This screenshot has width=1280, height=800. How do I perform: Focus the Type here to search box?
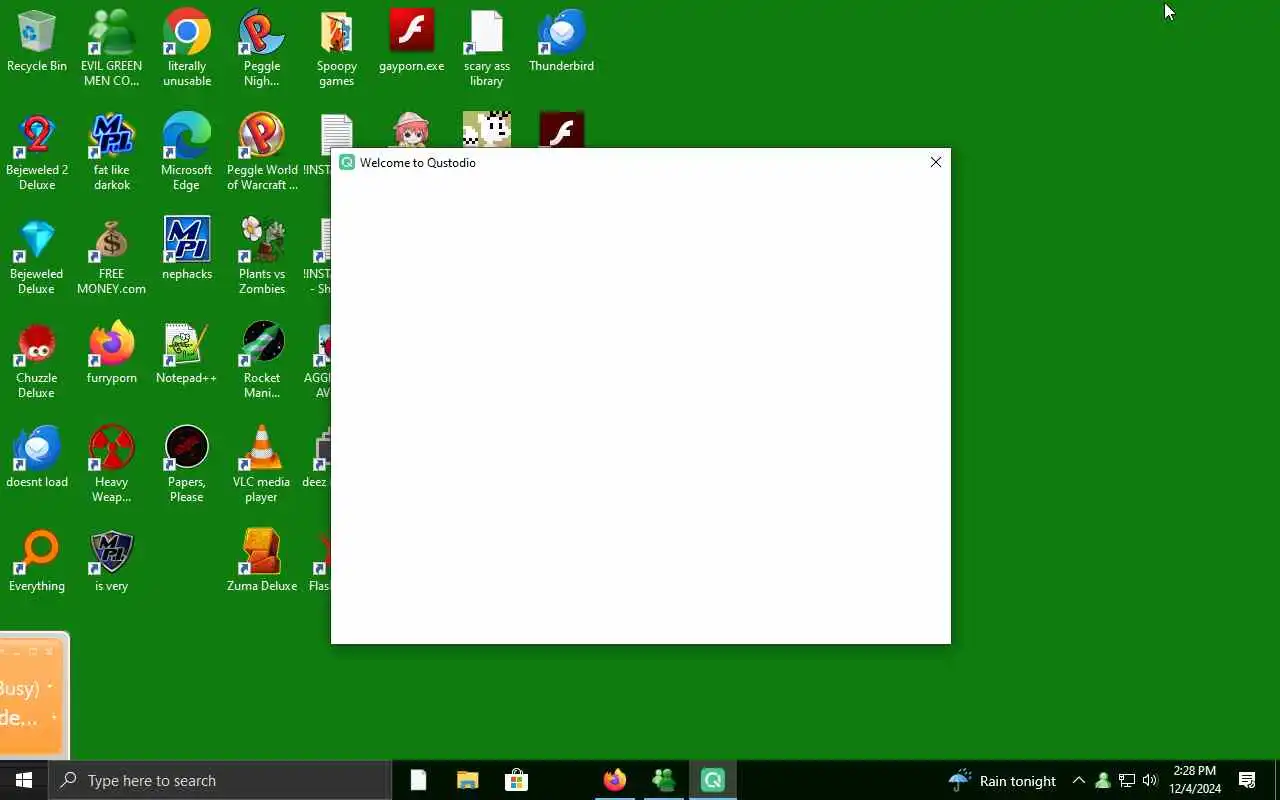[220, 780]
